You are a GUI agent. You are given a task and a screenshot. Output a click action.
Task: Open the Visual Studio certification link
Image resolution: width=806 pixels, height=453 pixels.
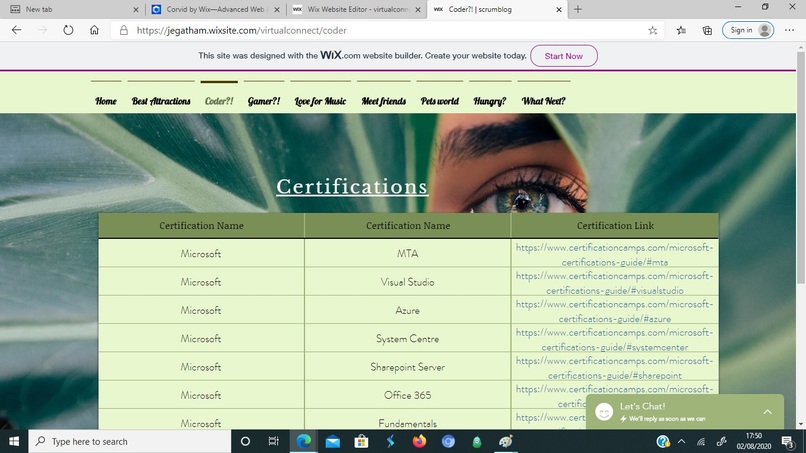click(x=614, y=283)
